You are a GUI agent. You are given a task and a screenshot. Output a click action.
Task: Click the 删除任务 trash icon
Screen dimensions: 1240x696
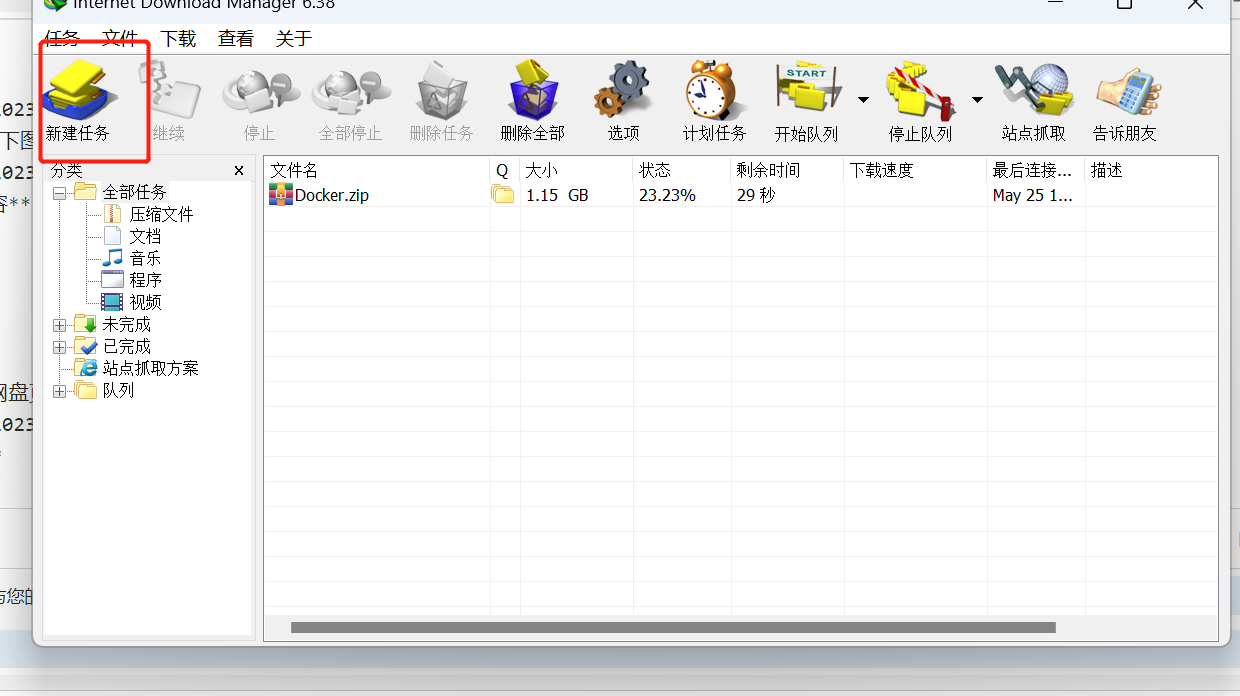pyautogui.click(x=441, y=91)
